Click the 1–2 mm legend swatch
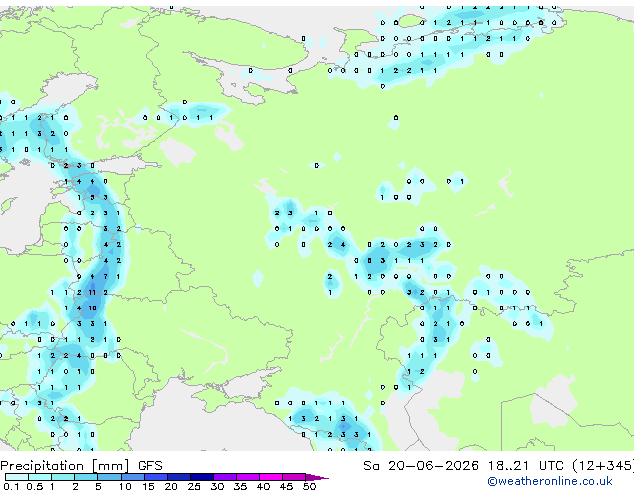 point(63,477)
